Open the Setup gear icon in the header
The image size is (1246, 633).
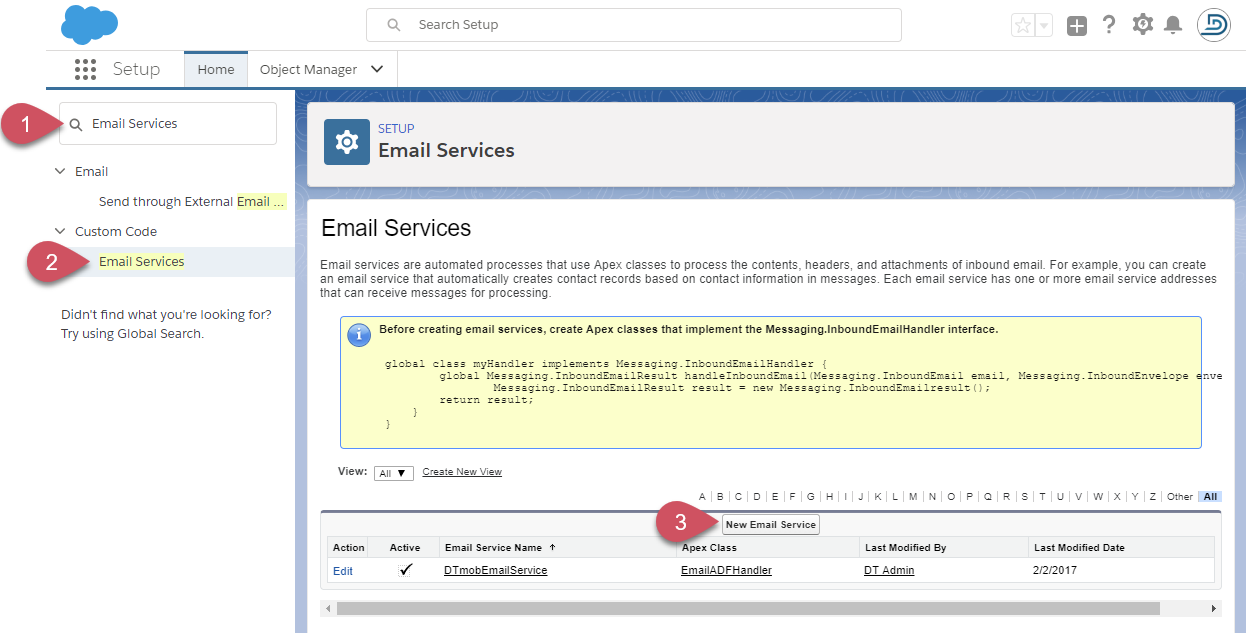point(1142,24)
